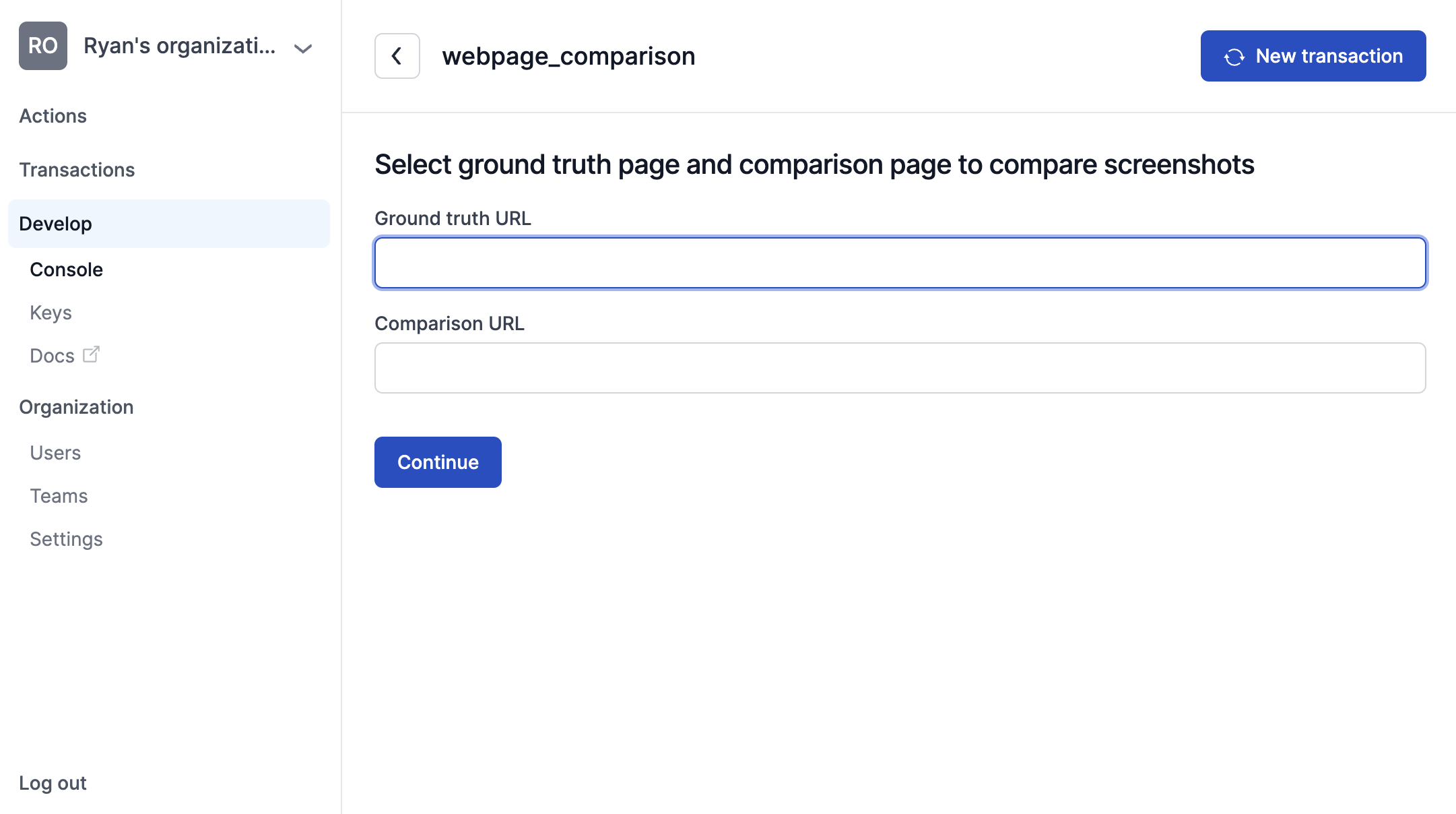Screen dimensions: 1456x814
Task: View Users under Organization
Action: [x=55, y=453]
